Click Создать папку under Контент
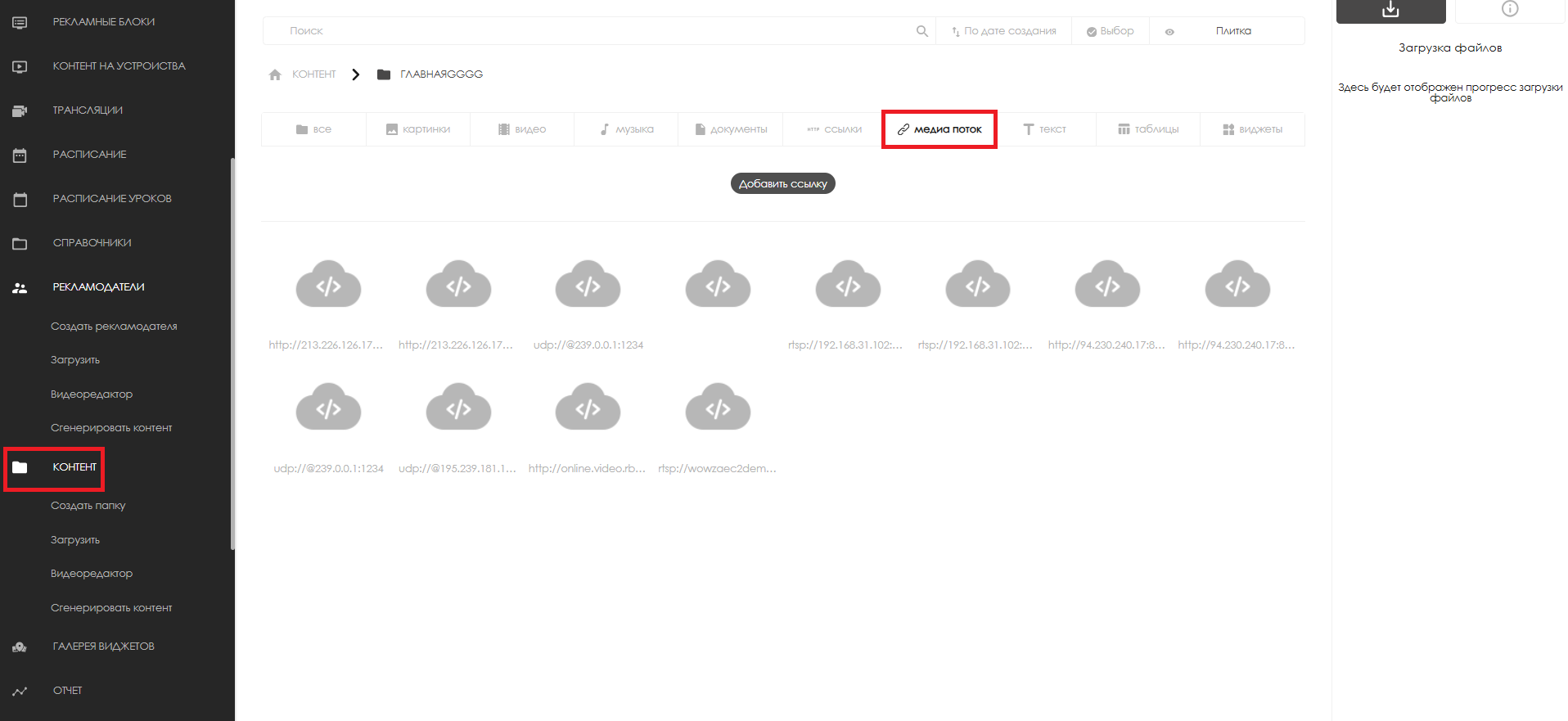The width and height of the screenshot is (1568, 721). pyautogui.click(x=88, y=506)
